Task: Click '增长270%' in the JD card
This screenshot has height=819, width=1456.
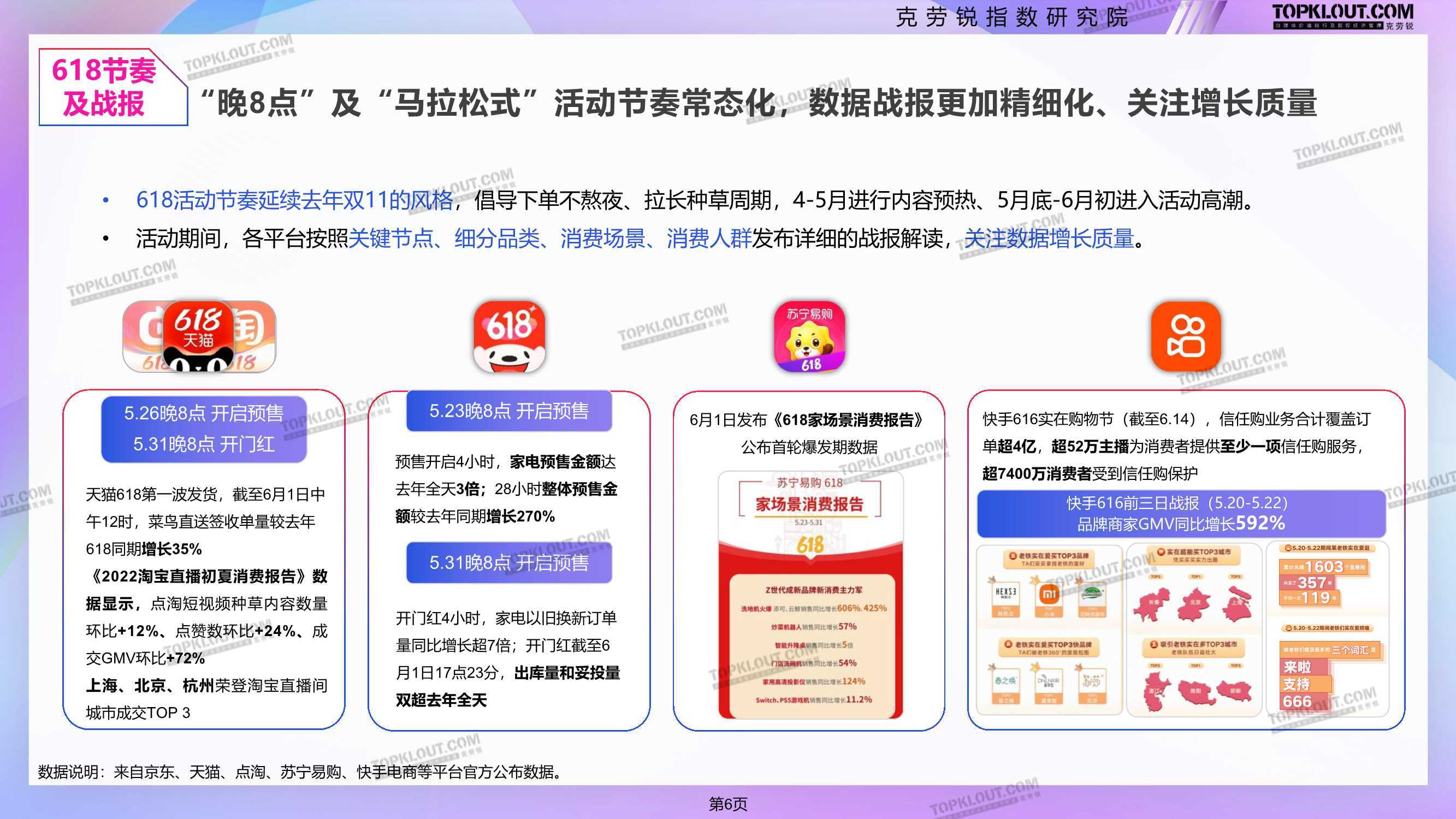Action: (520, 516)
